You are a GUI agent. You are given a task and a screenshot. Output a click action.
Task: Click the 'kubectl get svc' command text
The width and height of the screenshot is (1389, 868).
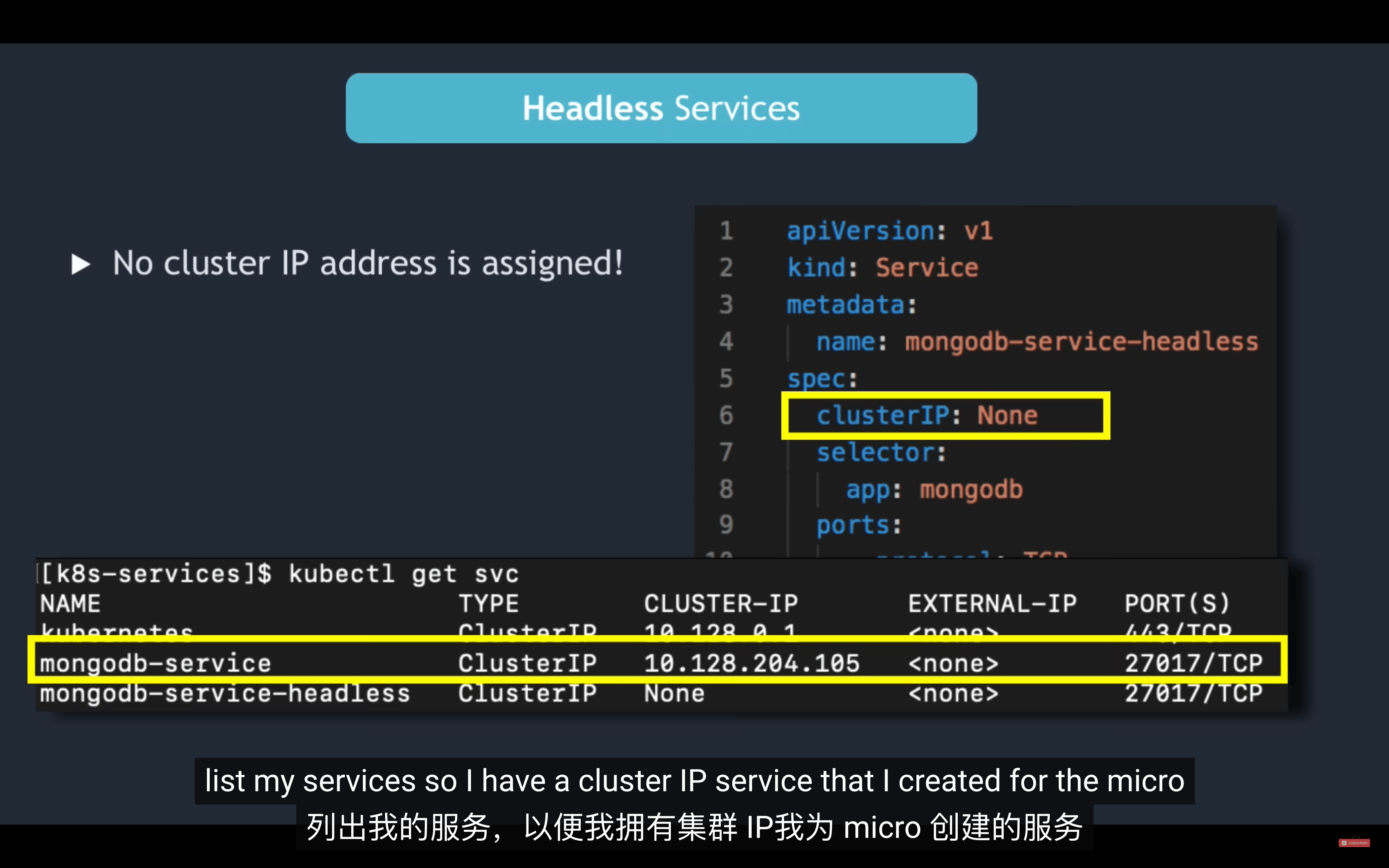(404, 574)
